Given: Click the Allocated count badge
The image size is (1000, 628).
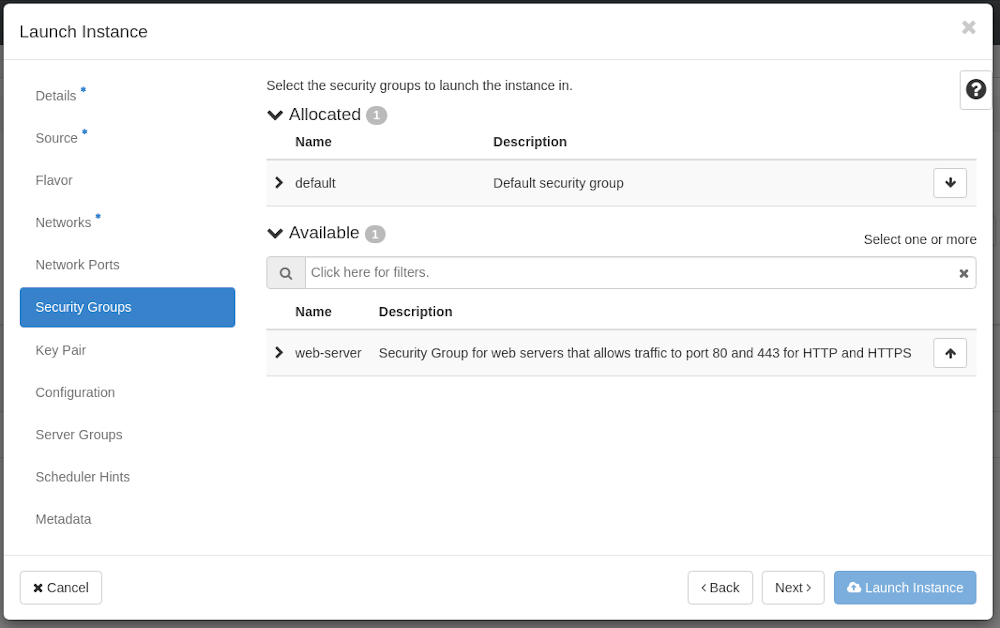Looking at the screenshot, I should pos(376,115).
